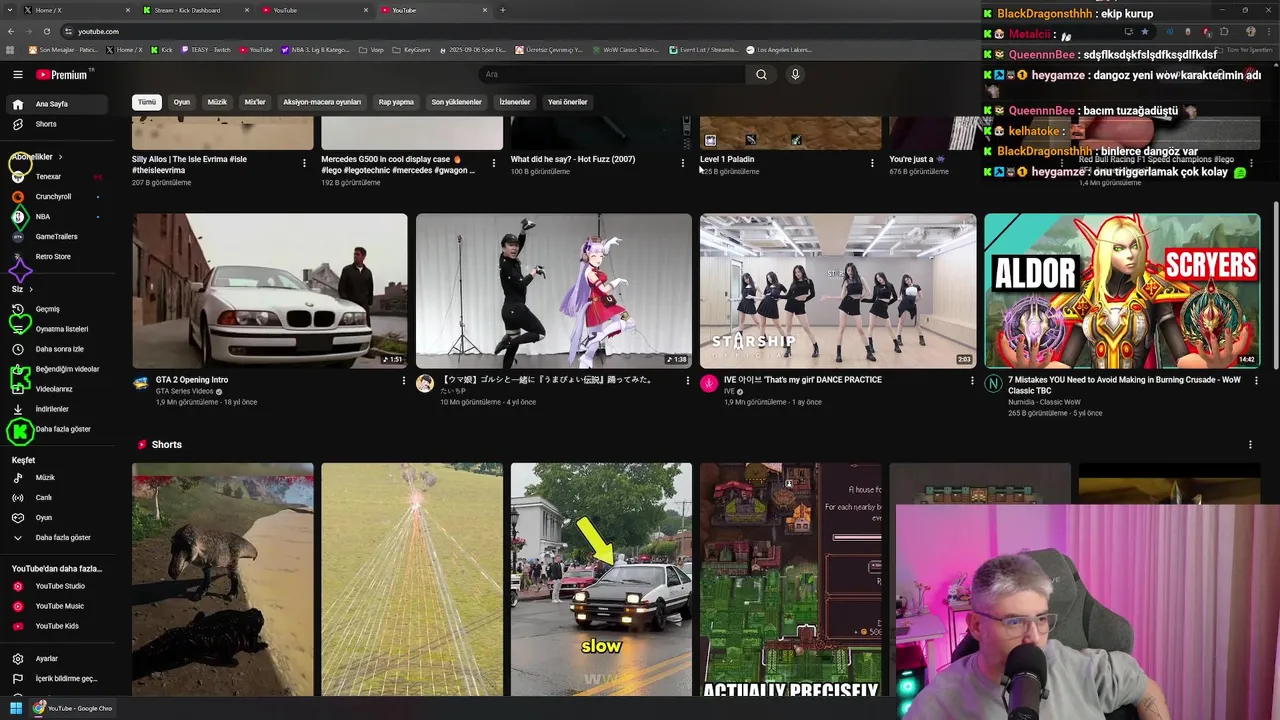The width and height of the screenshot is (1280, 720).
Task: Start voice search with microphone icon
Action: click(795, 75)
